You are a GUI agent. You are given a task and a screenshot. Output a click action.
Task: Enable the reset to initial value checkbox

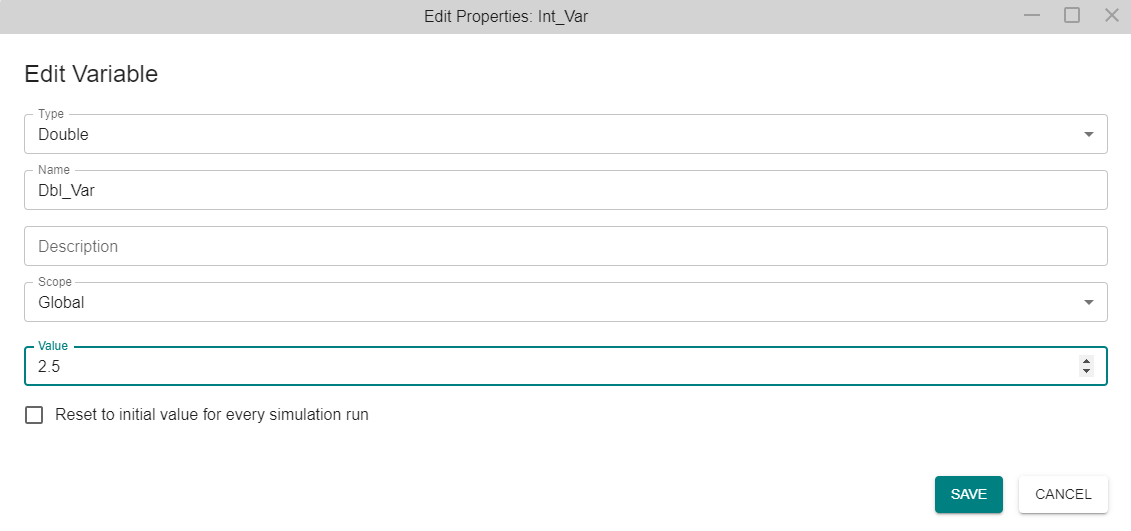pyautogui.click(x=34, y=415)
